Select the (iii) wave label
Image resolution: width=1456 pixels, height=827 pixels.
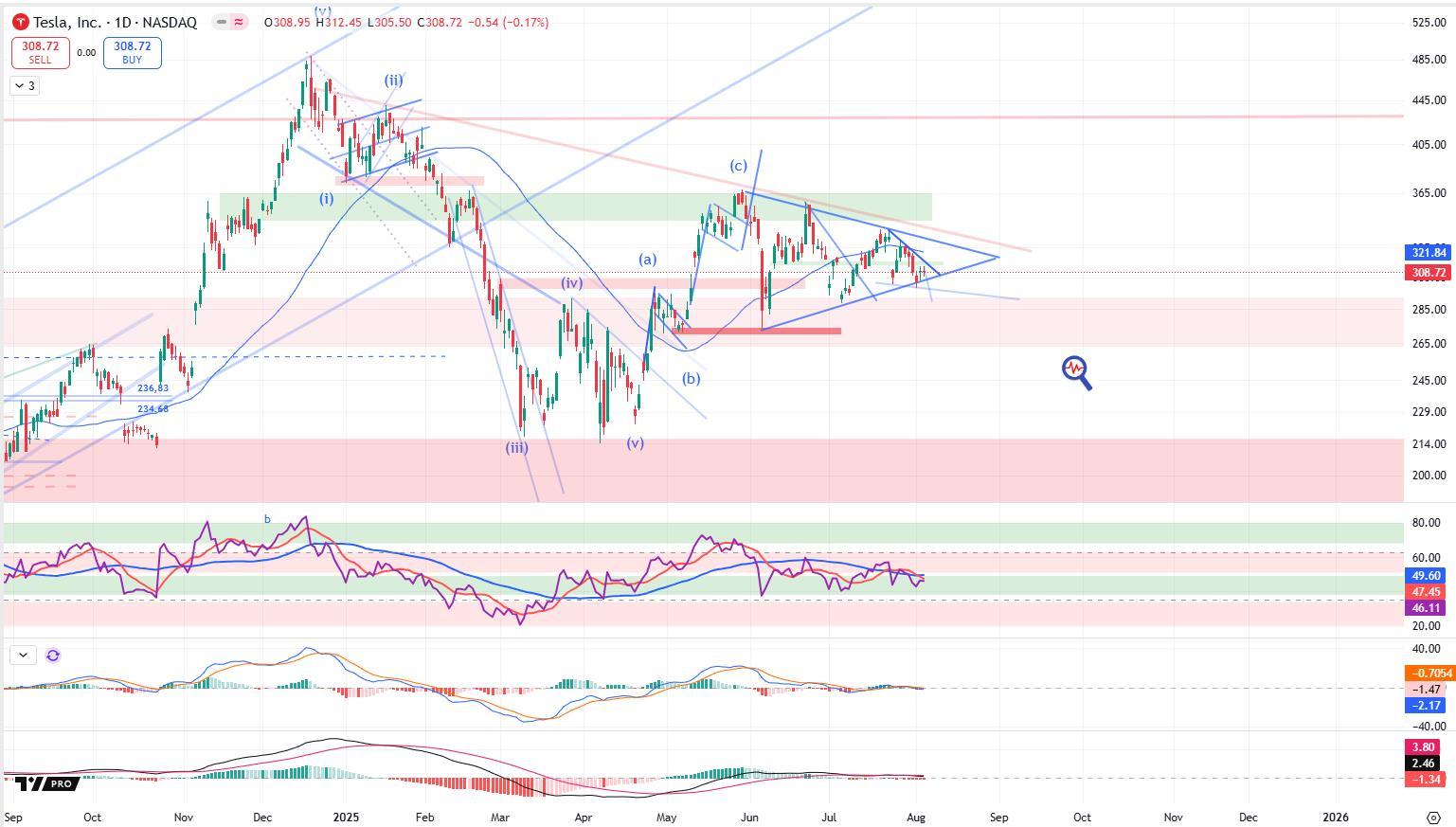coord(516,448)
